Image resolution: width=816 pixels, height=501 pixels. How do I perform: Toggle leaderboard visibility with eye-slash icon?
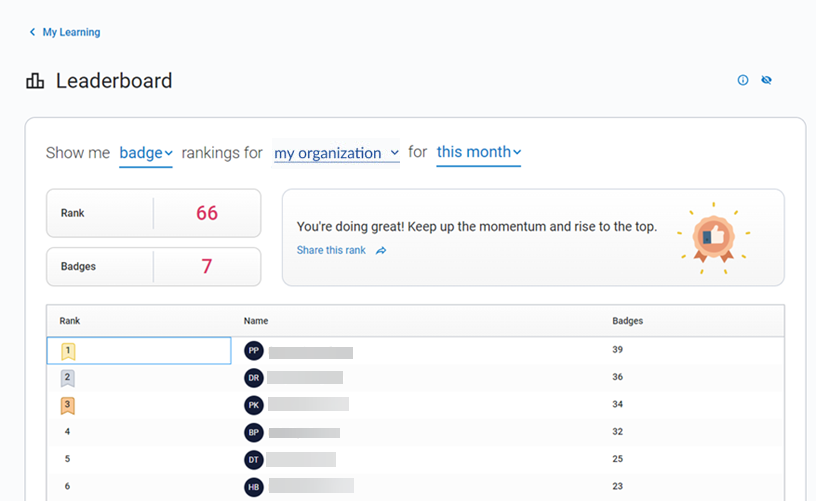tap(767, 81)
